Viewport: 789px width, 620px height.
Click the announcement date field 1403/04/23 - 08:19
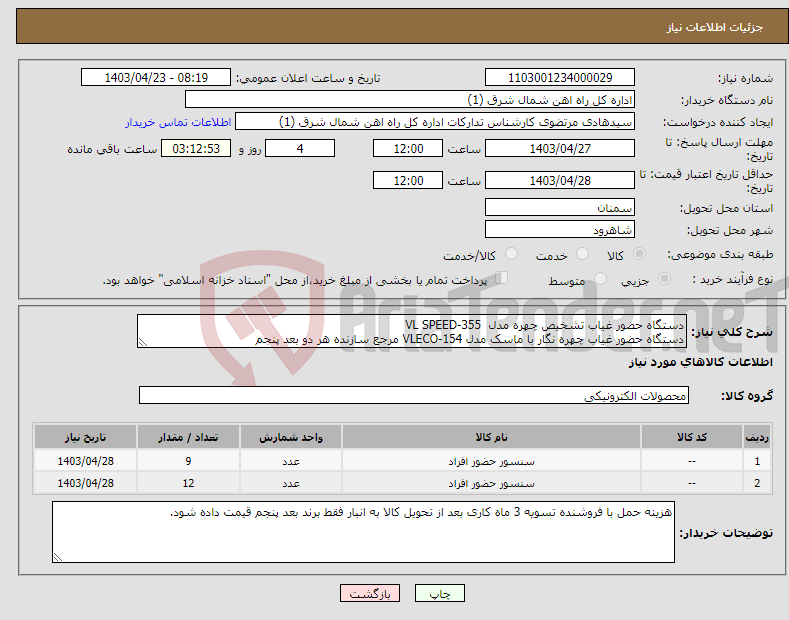pos(155,78)
